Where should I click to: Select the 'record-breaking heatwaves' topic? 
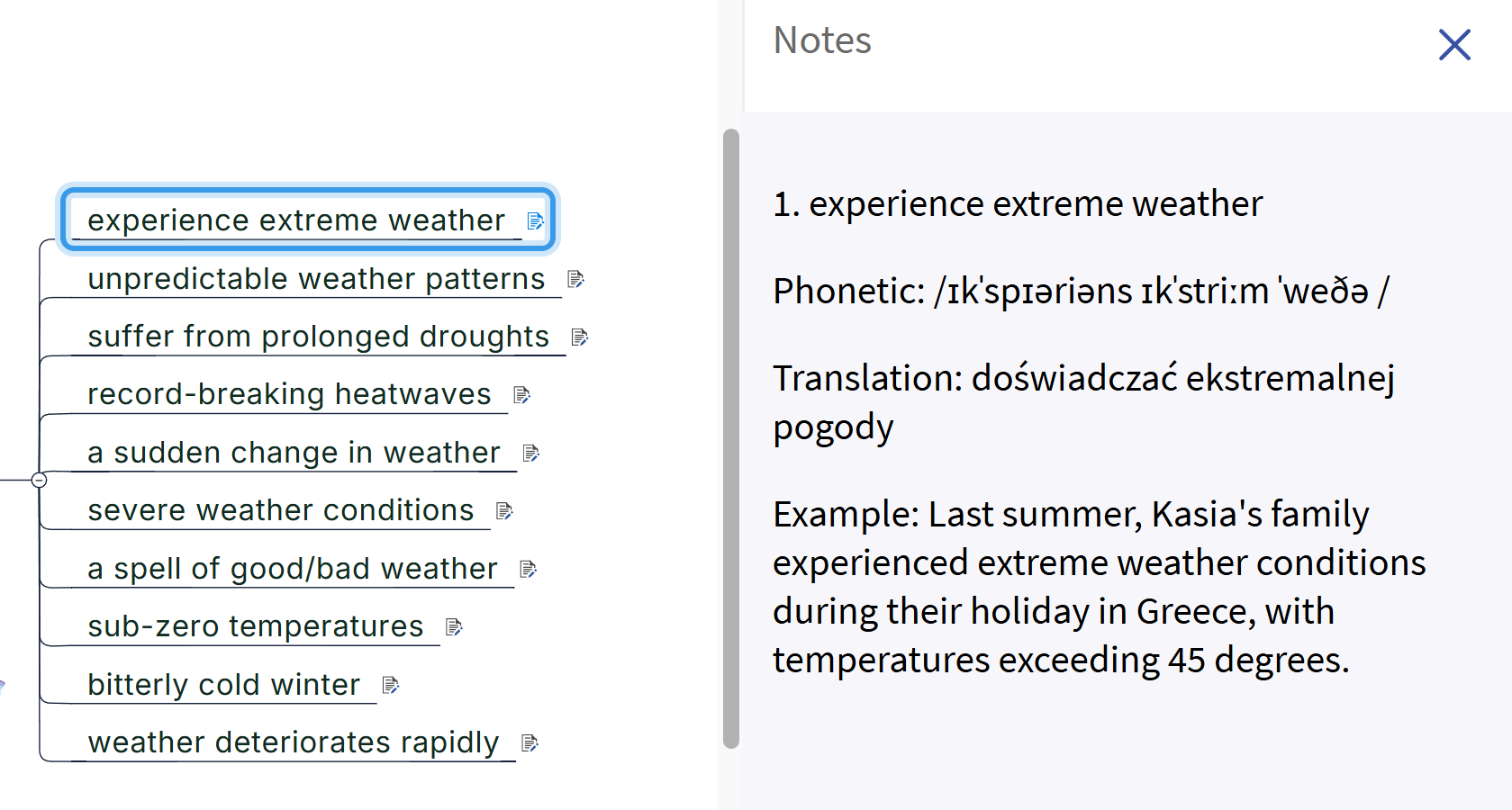coord(289,394)
